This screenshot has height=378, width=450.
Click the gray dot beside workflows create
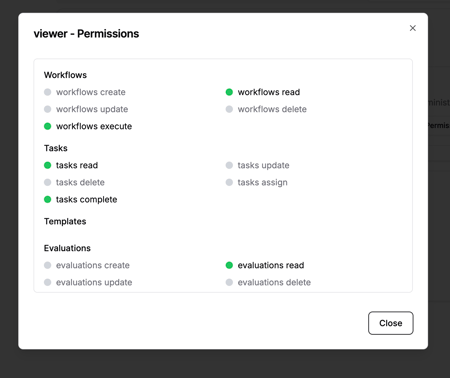(x=47, y=92)
